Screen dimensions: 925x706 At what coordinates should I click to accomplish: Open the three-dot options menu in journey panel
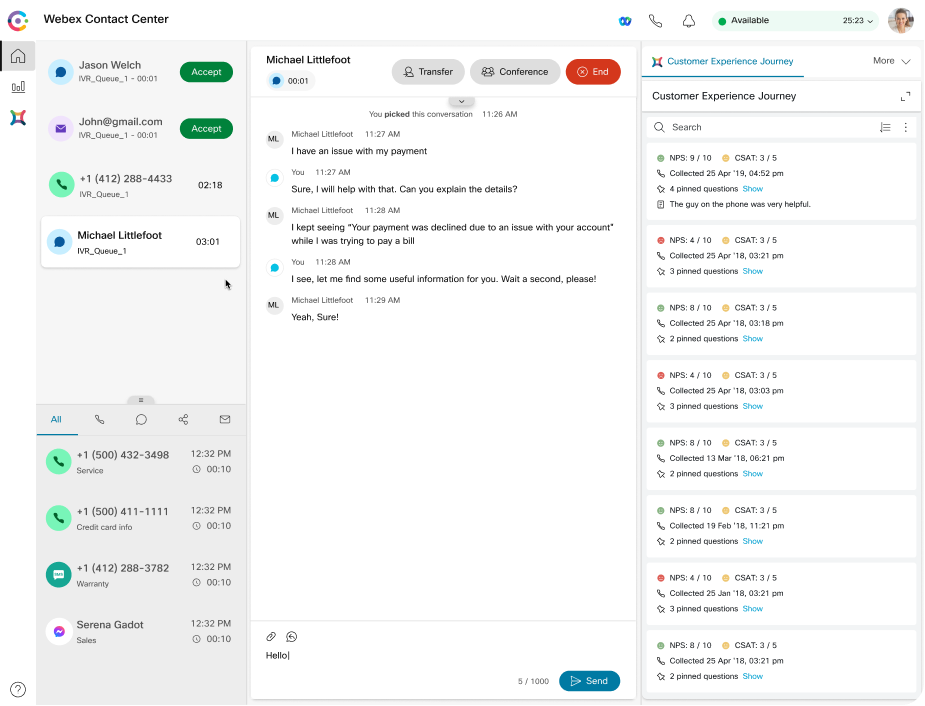click(906, 127)
